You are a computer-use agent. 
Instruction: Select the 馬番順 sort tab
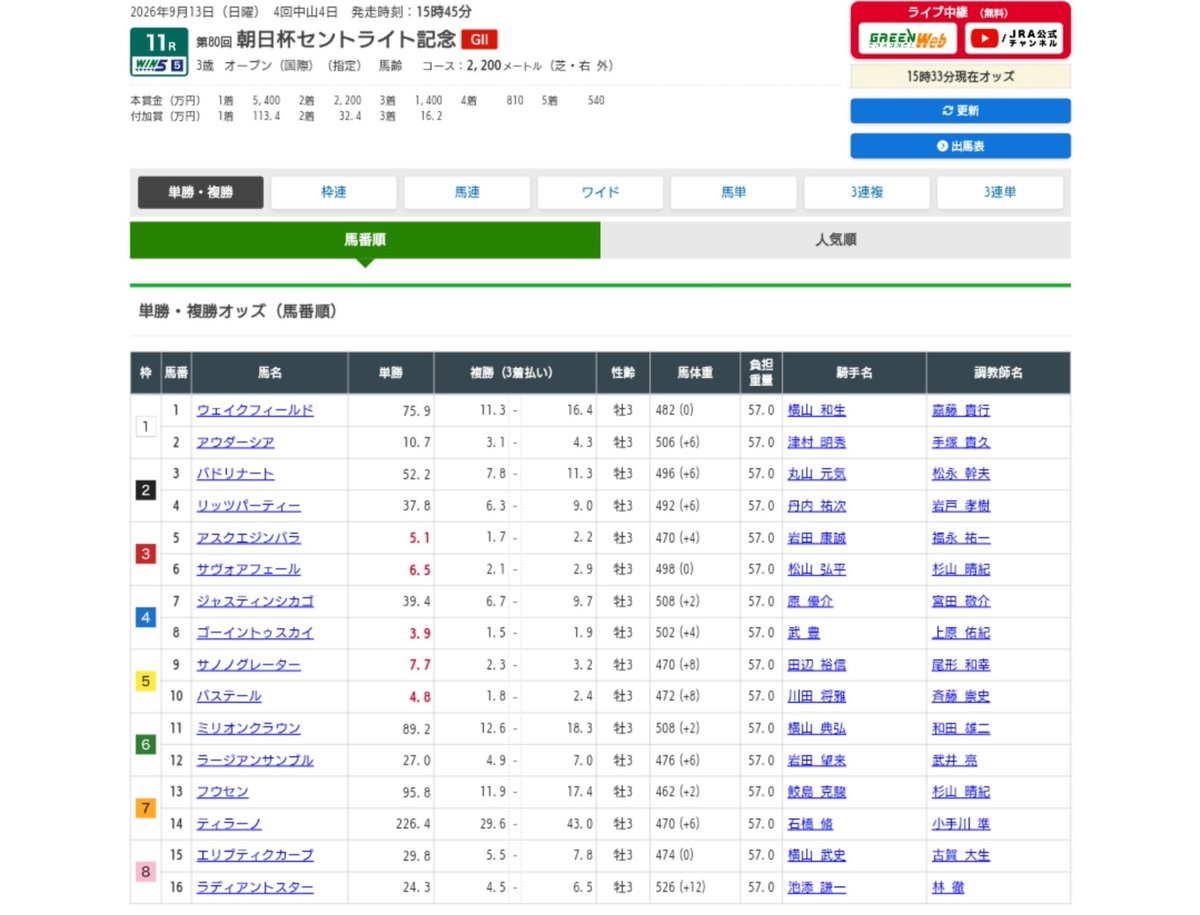click(x=365, y=240)
